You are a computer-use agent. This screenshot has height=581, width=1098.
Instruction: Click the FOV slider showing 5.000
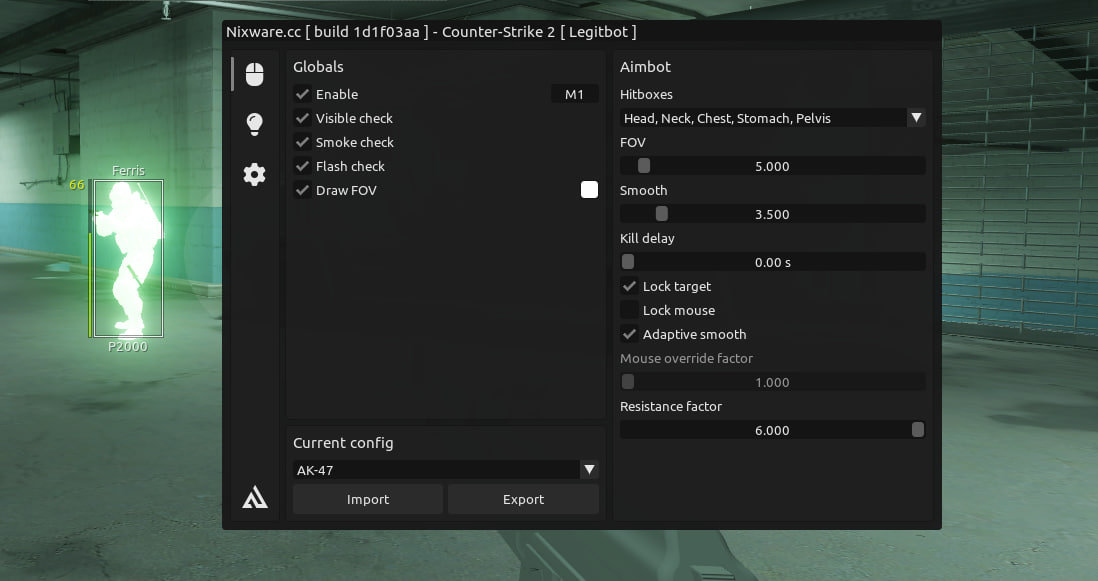pos(772,166)
